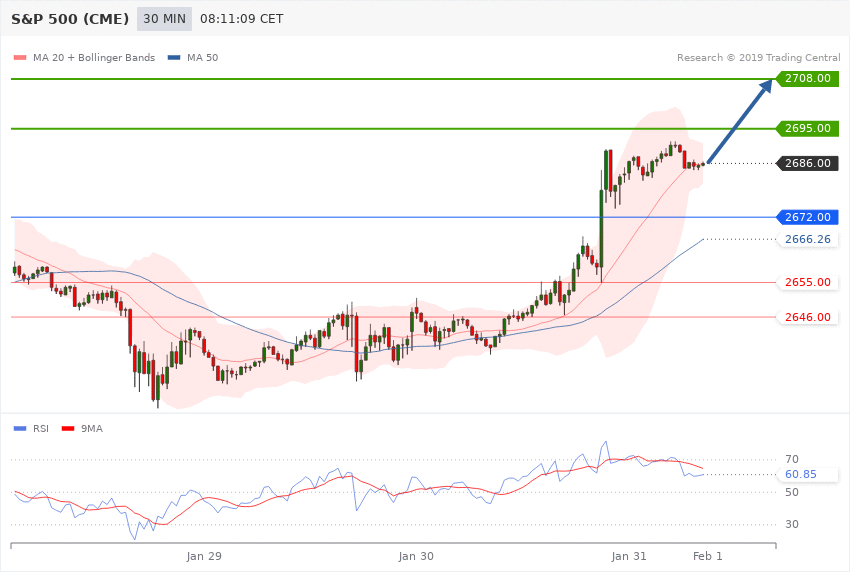Click the 9MA red legend swatch

(68, 429)
